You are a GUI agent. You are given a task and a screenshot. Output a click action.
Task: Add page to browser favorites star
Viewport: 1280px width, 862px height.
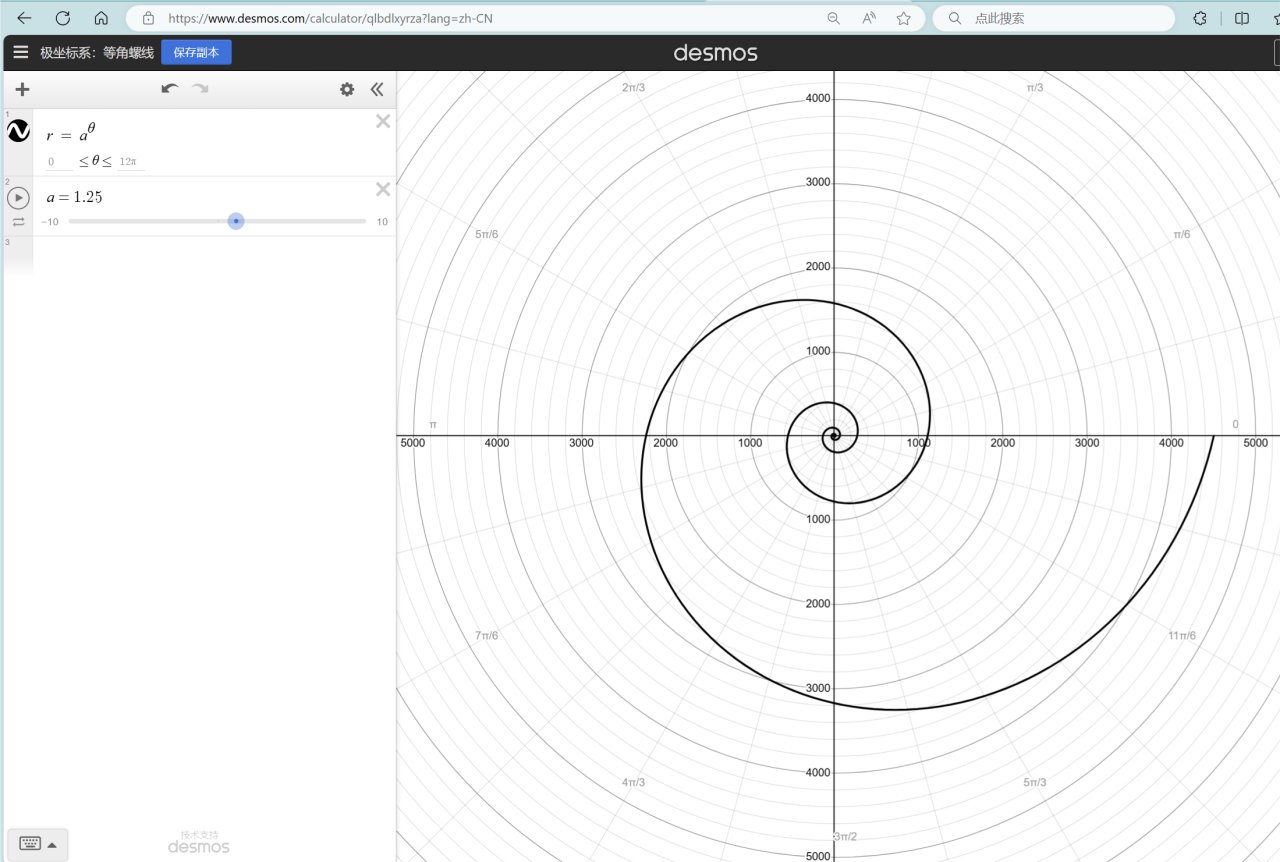903,18
